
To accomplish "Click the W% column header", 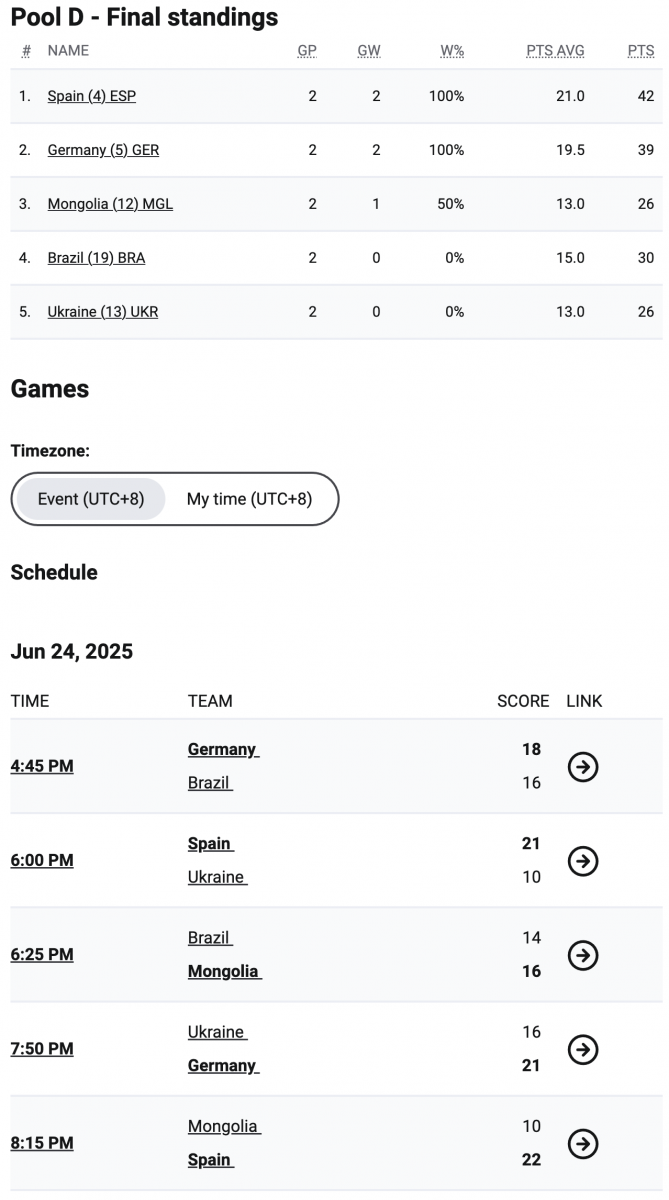I will click(452, 51).
